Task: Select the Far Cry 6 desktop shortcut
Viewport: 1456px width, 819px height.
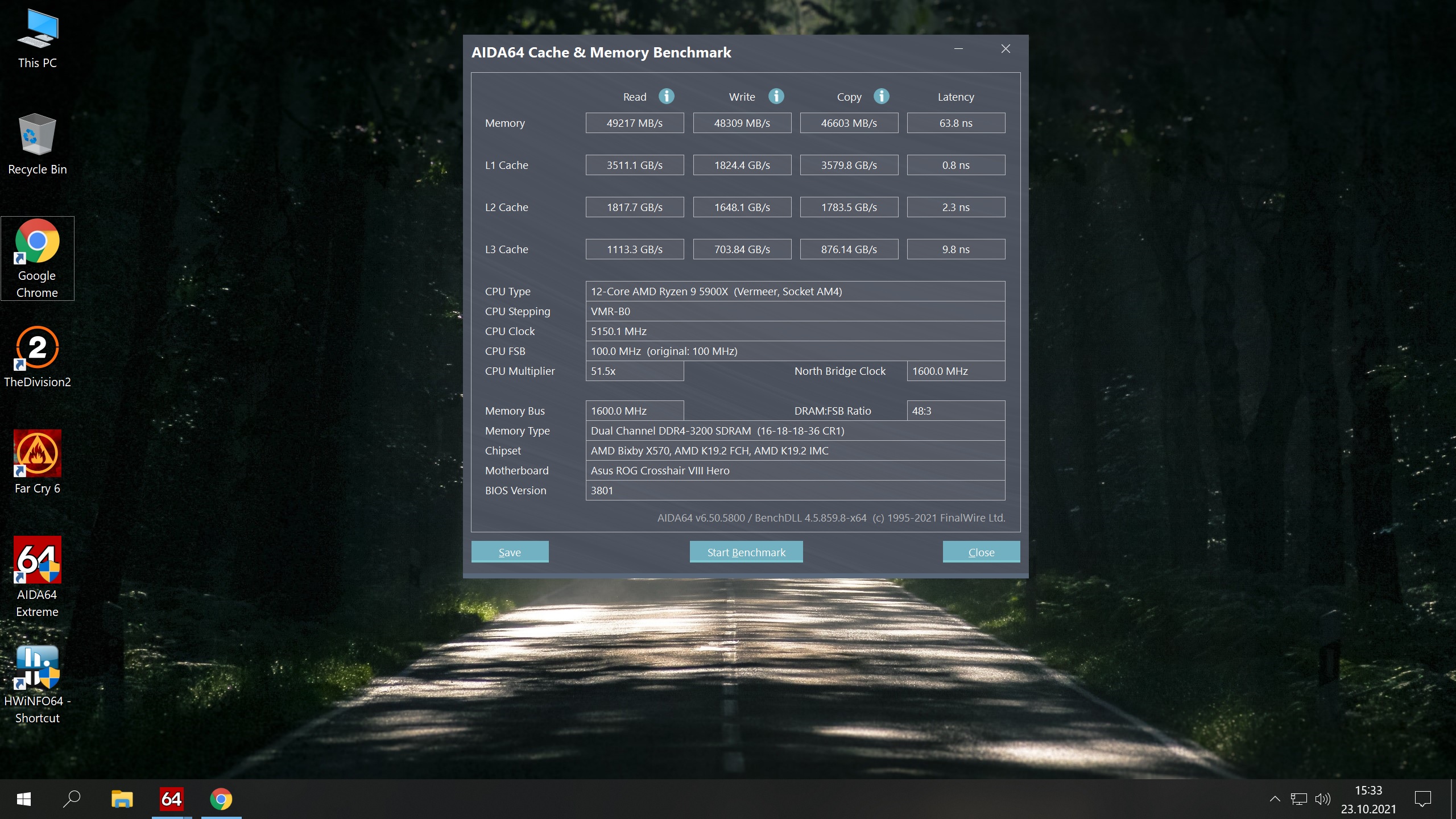Action: coord(38,462)
